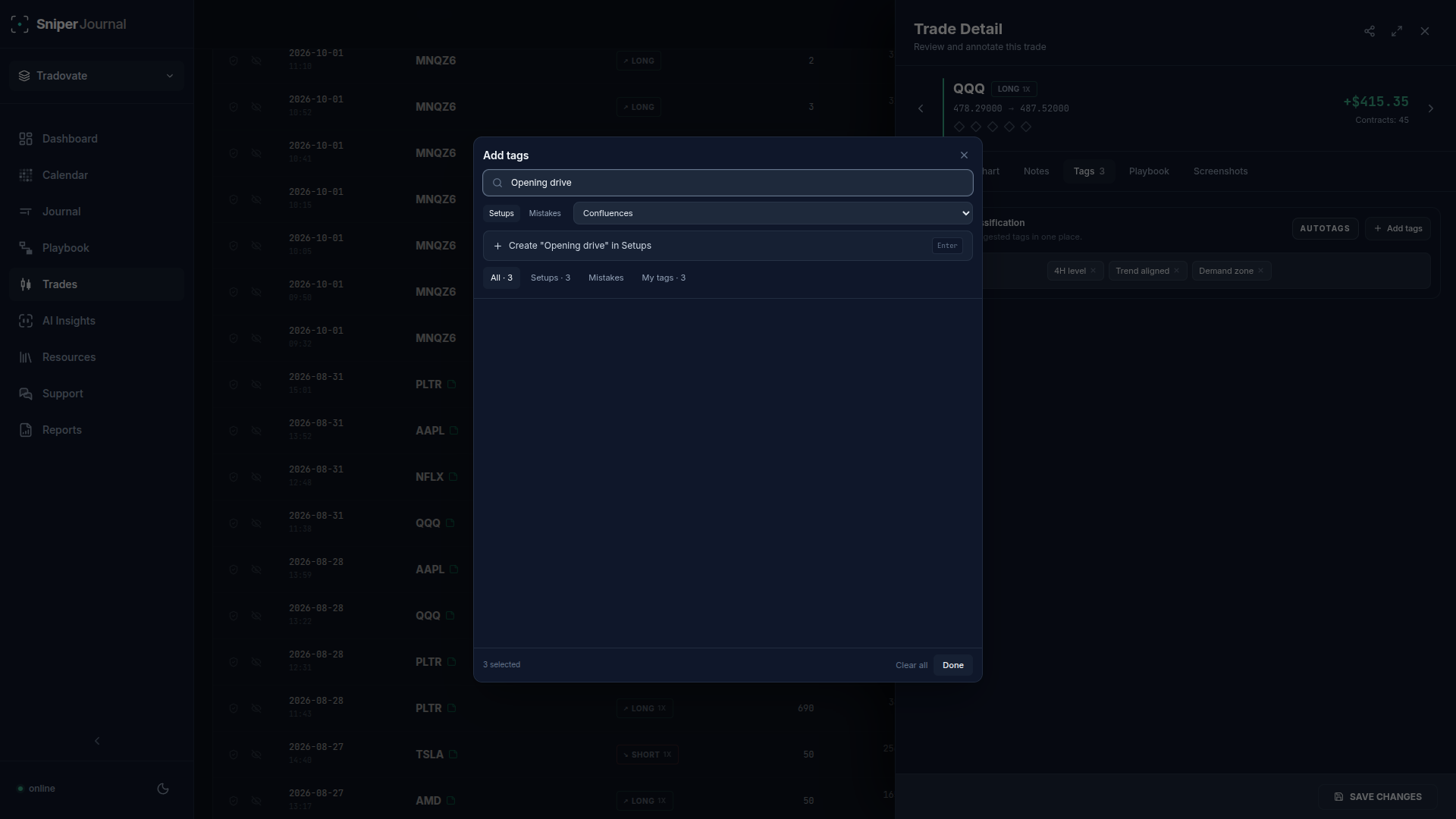1456x819 pixels.
Task: Open the Journal sidebar icon
Action: point(26,212)
